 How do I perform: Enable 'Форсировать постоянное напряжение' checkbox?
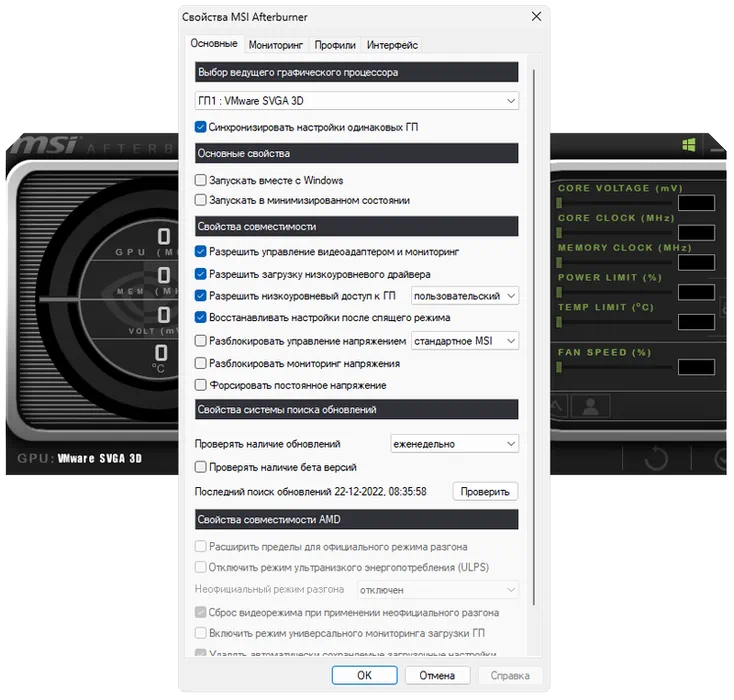click(x=200, y=385)
